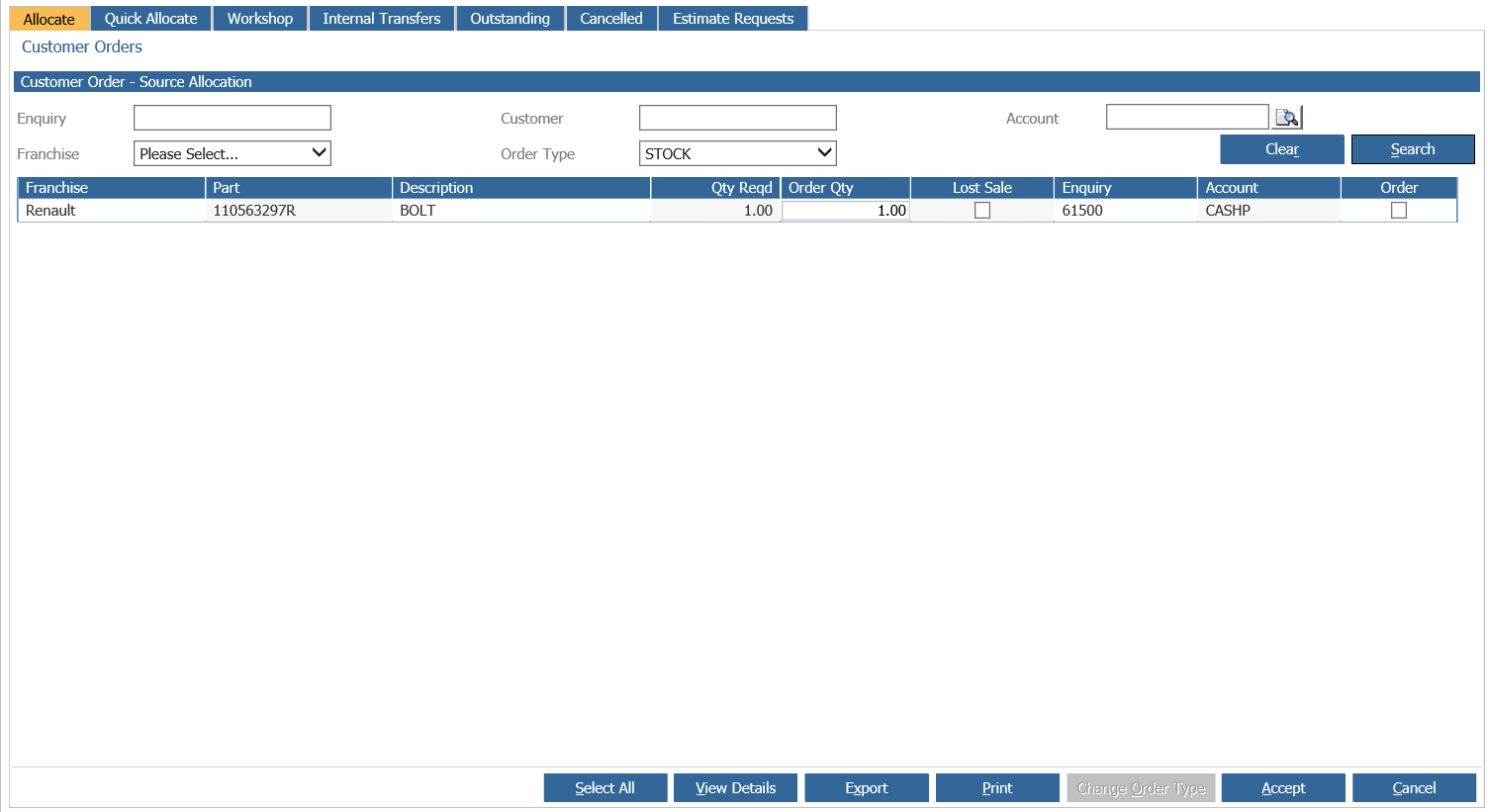
Task: Tick the Order checkbox for Renault row
Action: pyautogui.click(x=1399, y=211)
